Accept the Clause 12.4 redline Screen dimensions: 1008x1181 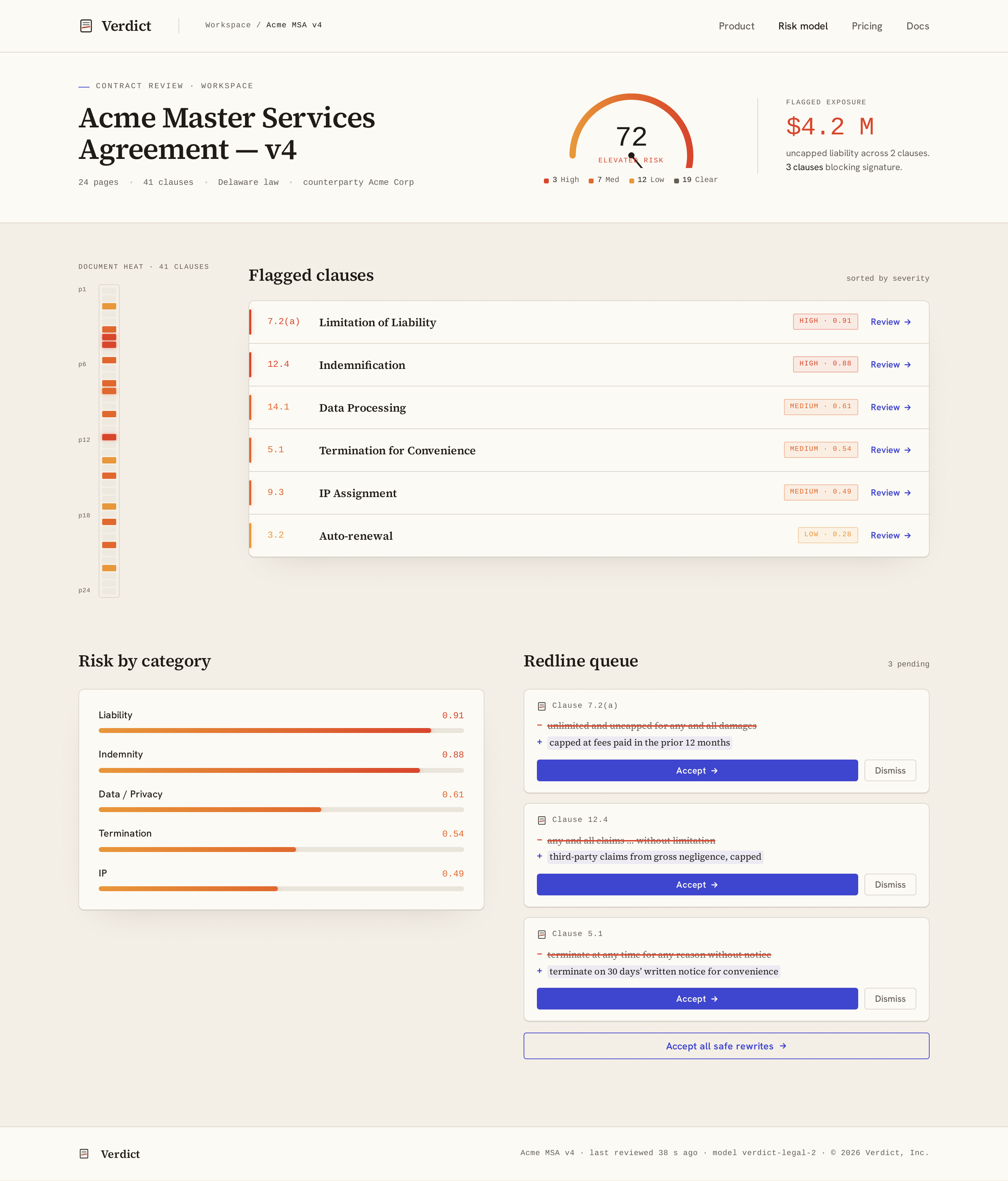[697, 885]
